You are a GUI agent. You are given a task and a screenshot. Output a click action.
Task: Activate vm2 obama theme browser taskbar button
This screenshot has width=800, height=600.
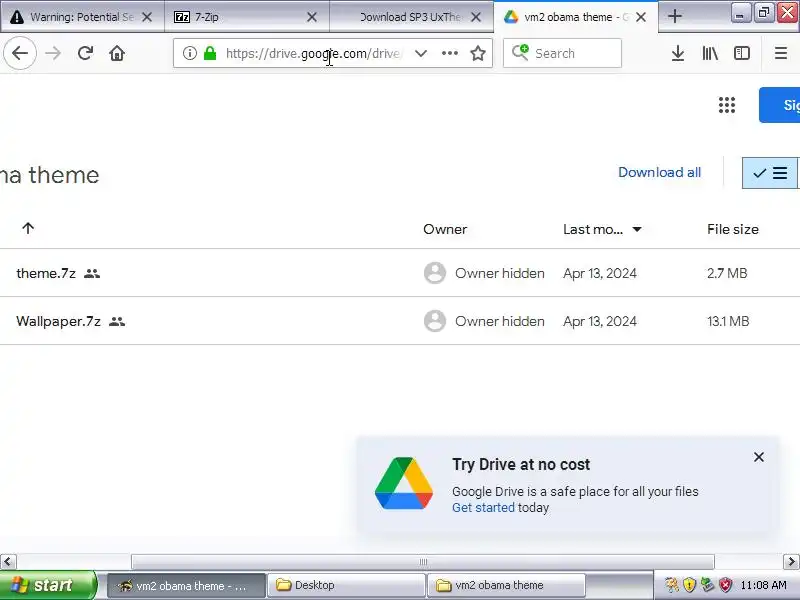186,586
